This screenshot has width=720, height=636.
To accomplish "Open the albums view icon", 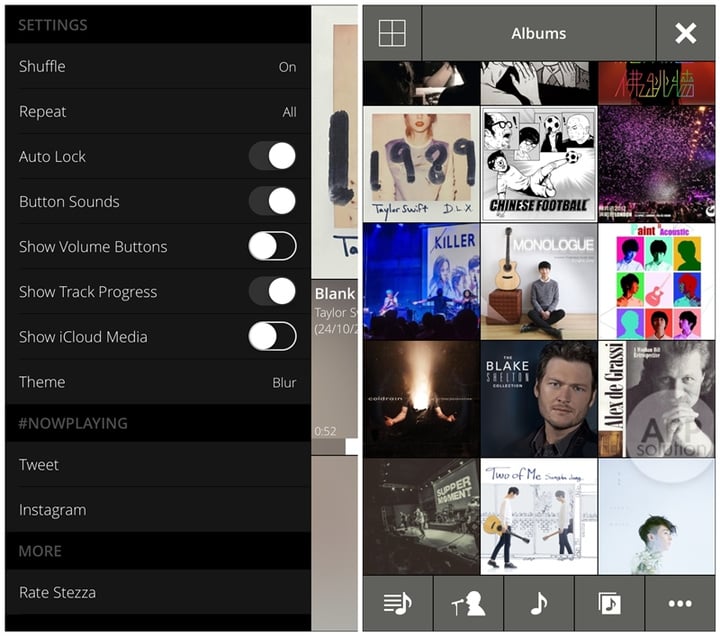I will point(609,603).
